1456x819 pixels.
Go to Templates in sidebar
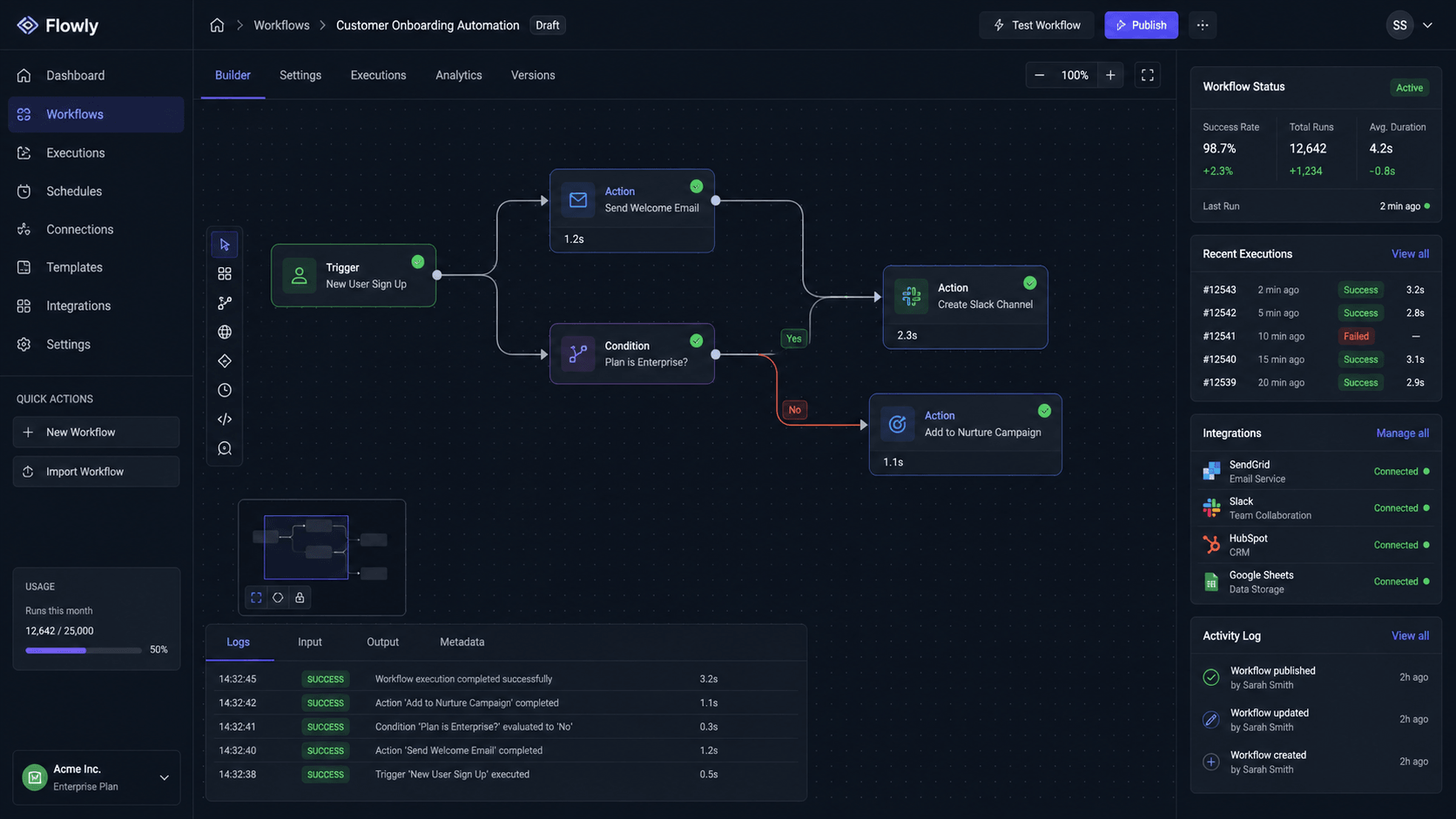pyautogui.click(x=97, y=268)
